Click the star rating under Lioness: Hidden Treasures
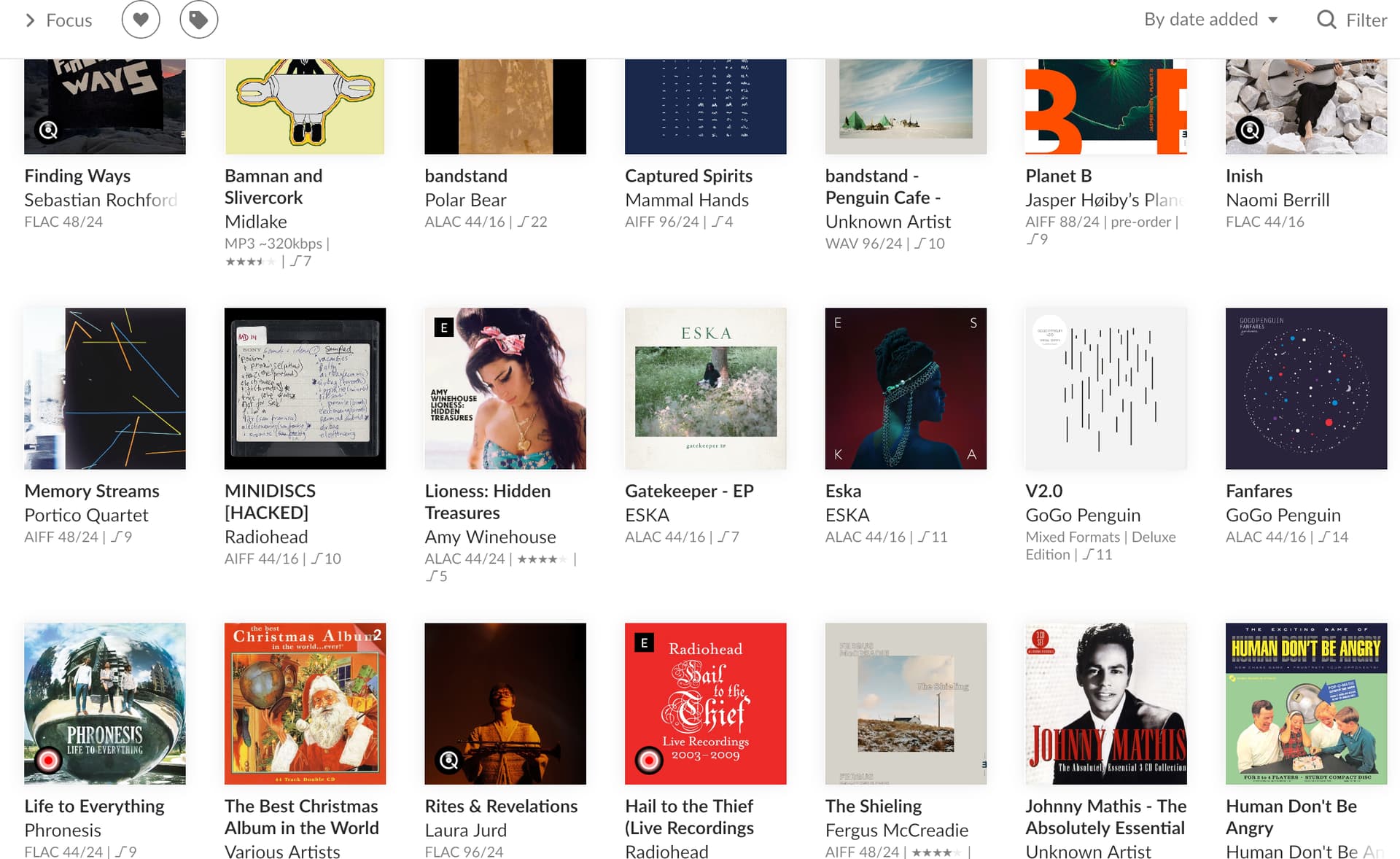Viewport: 1400px width, 859px height. (x=542, y=559)
